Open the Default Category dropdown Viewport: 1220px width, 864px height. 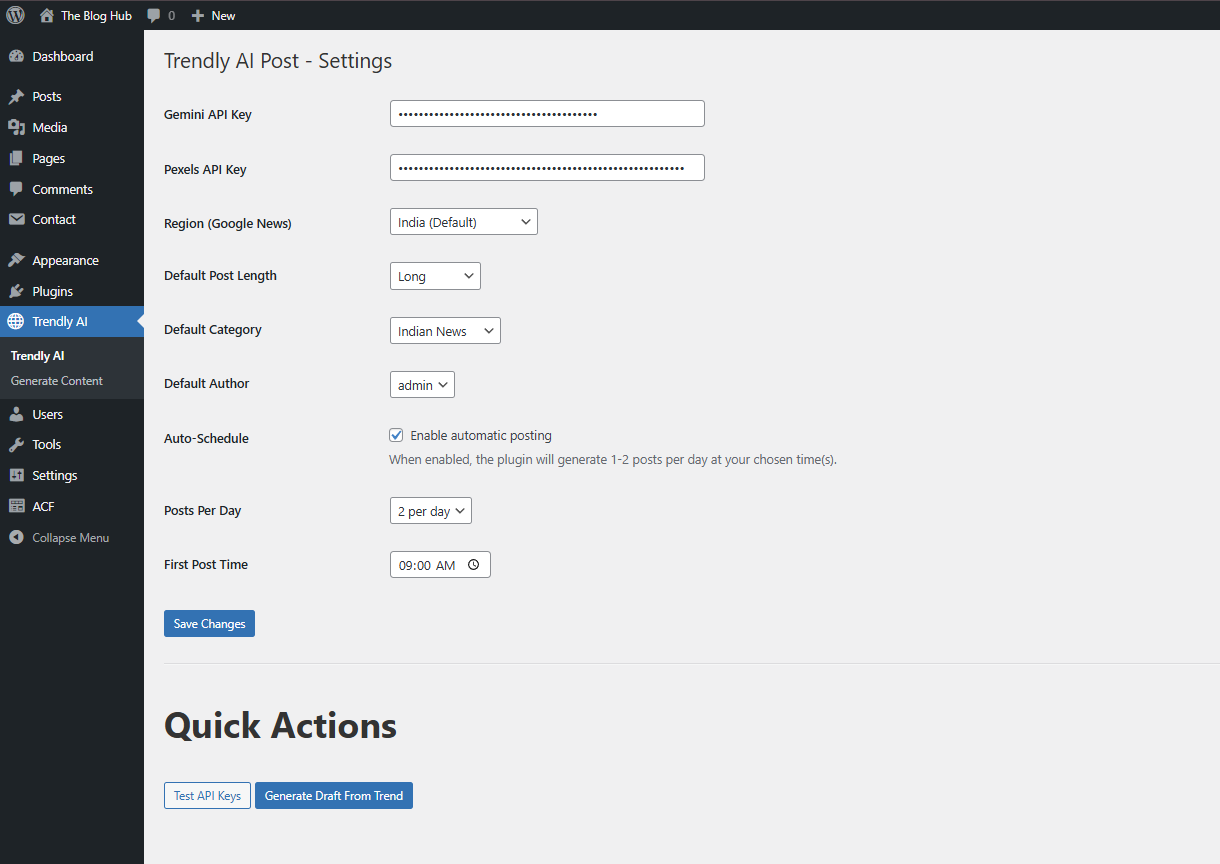click(445, 331)
